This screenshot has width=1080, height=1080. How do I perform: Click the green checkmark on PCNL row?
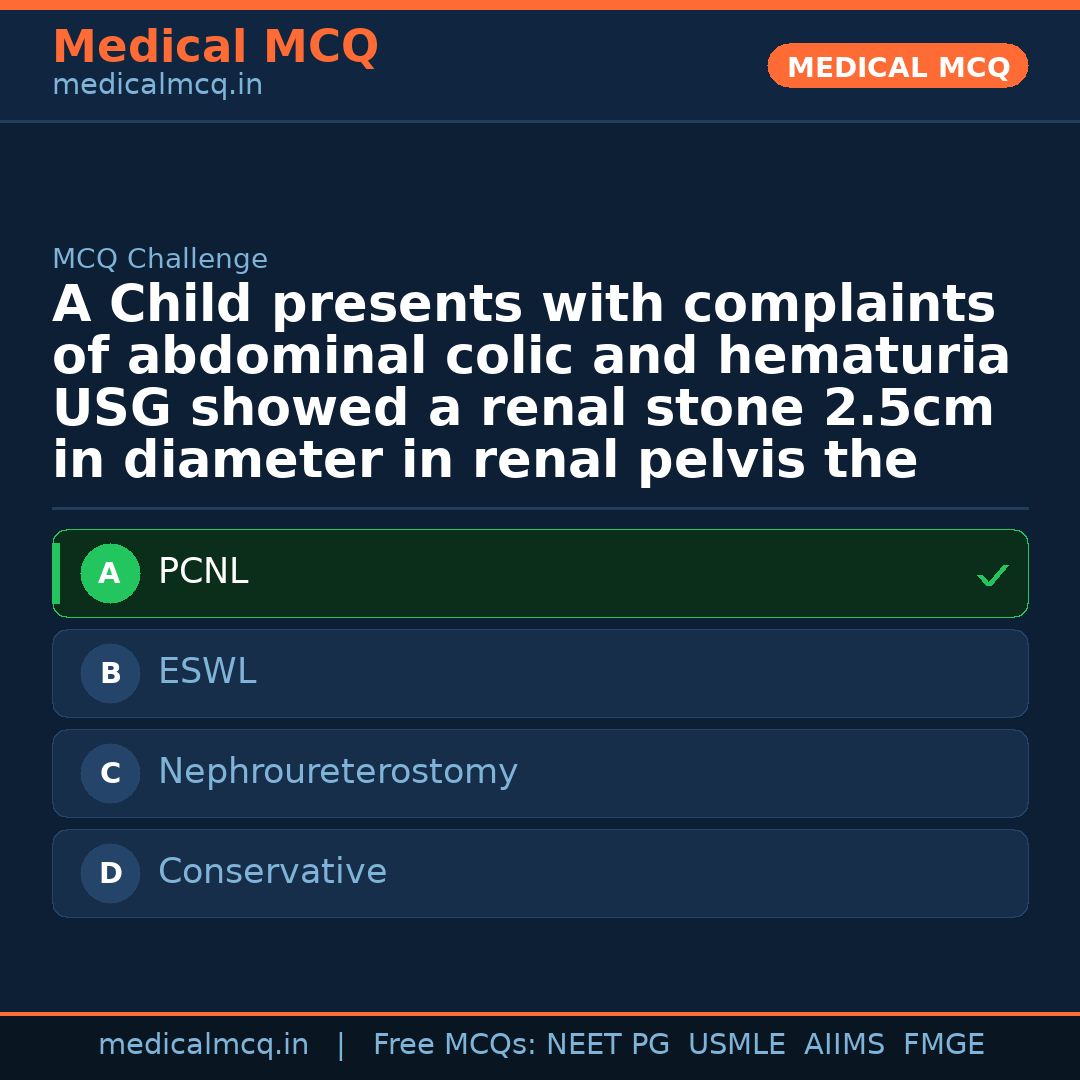(x=992, y=575)
